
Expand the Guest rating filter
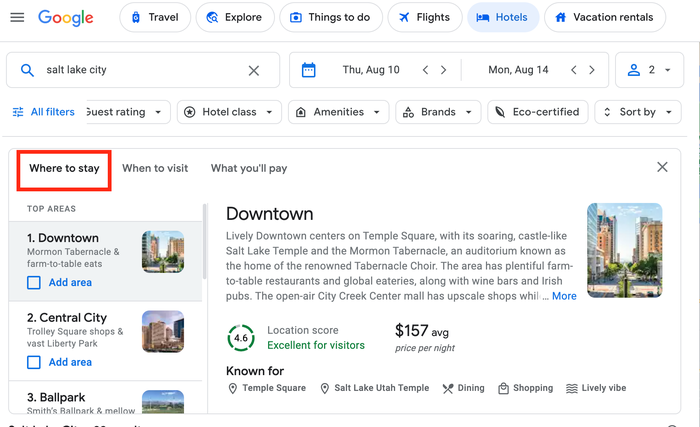pyautogui.click(x=127, y=112)
